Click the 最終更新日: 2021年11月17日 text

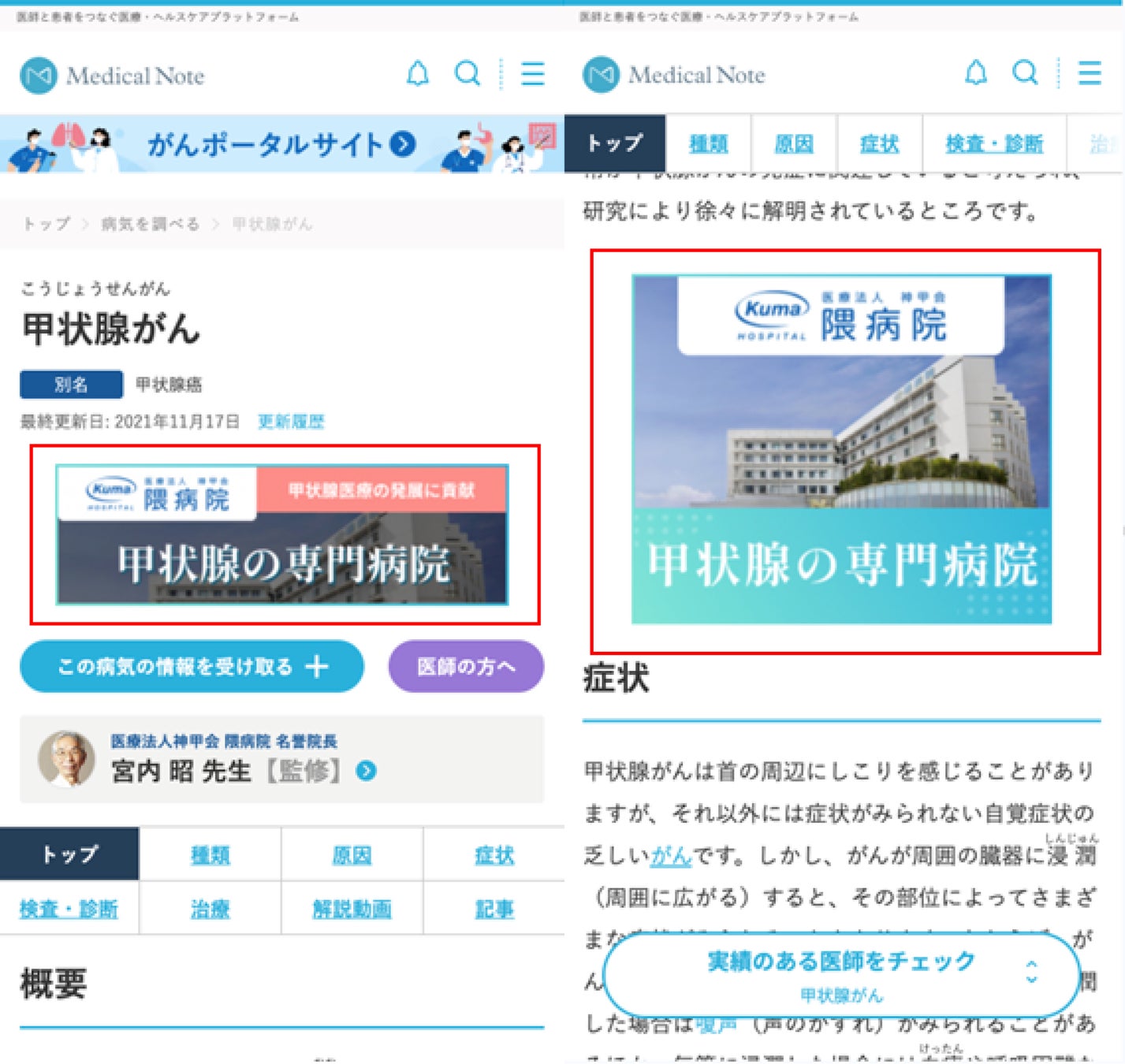(130, 422)
